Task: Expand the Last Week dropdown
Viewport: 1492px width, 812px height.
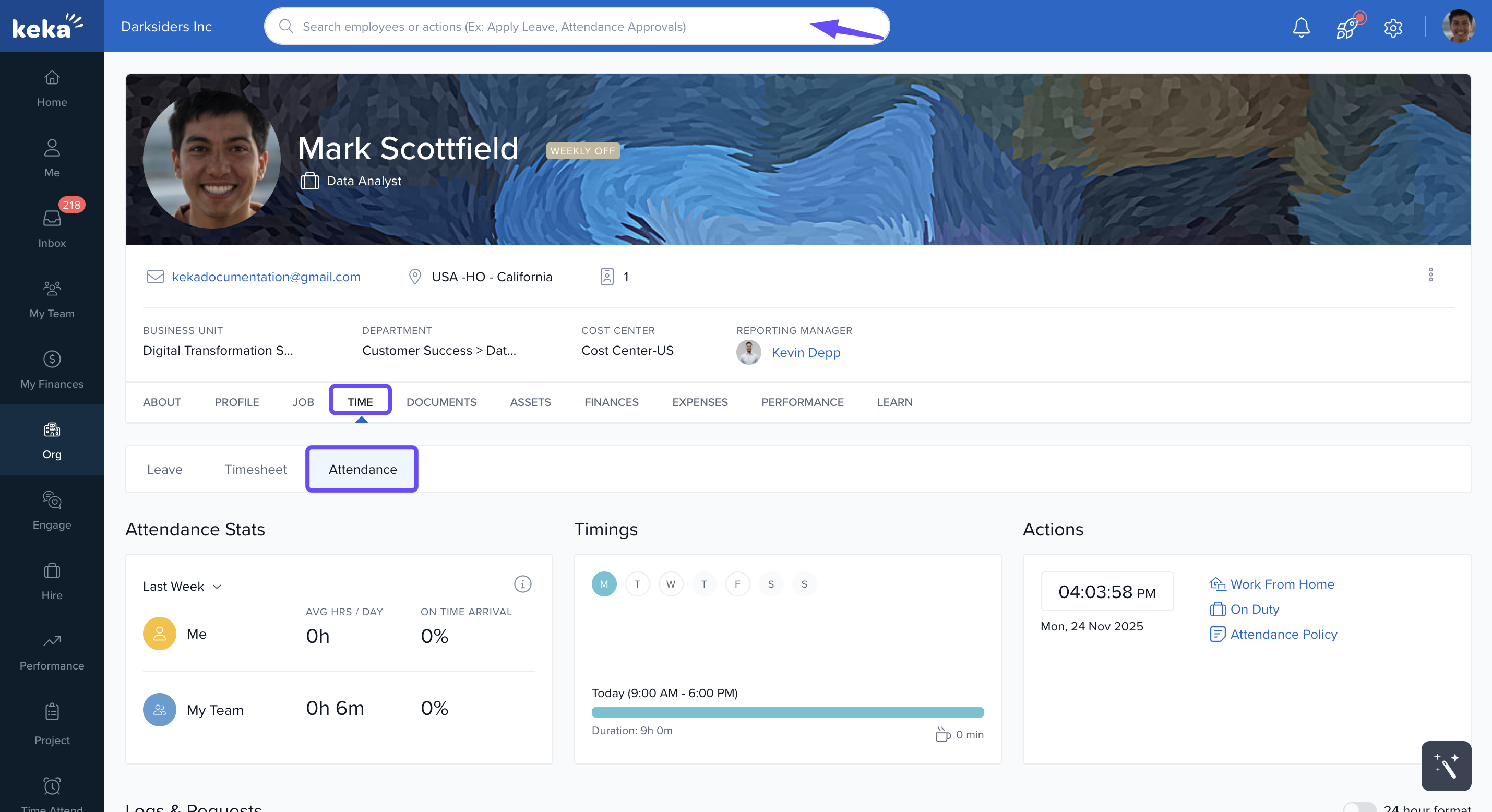Action: tap(182, 586)
